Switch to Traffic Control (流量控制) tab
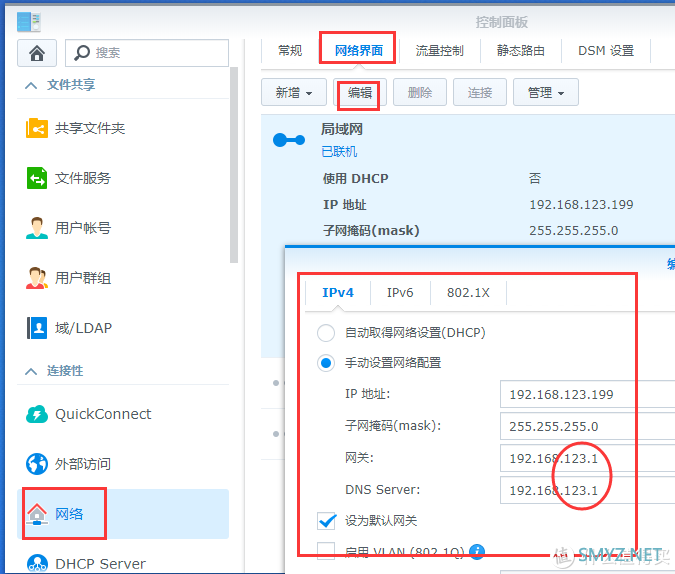The height and width of the screenshot is (574, 675). tap(440, 51)
